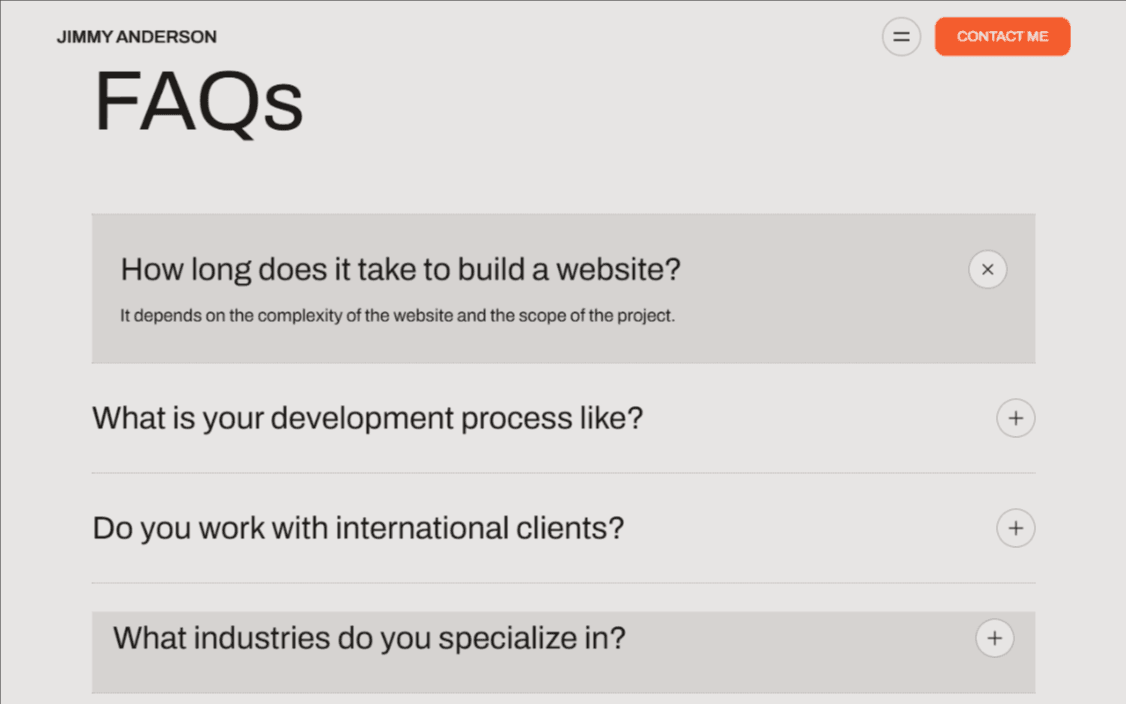Click the plus icon next to development process question
The height and width of the screenshot is (704, 1126).
click(x=1016, y=418)
